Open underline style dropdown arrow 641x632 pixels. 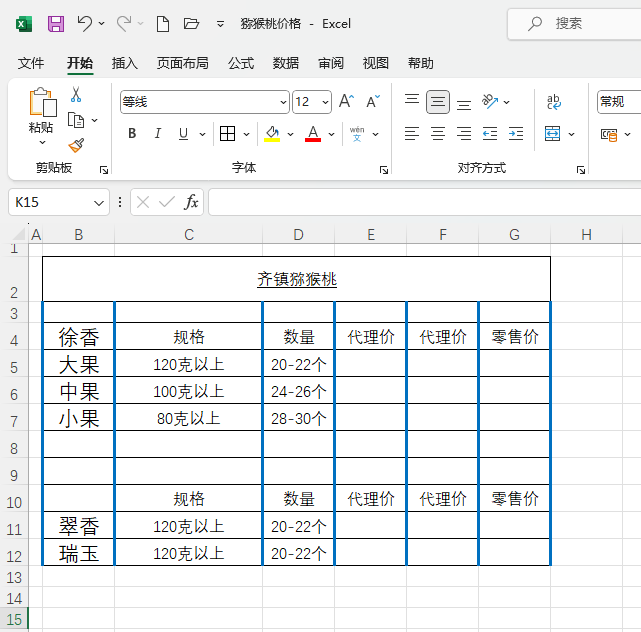[202, 134]
